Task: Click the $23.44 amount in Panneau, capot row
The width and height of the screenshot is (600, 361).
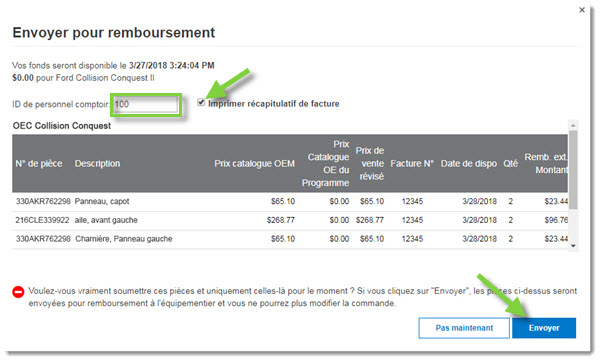Action: (556, 201)
